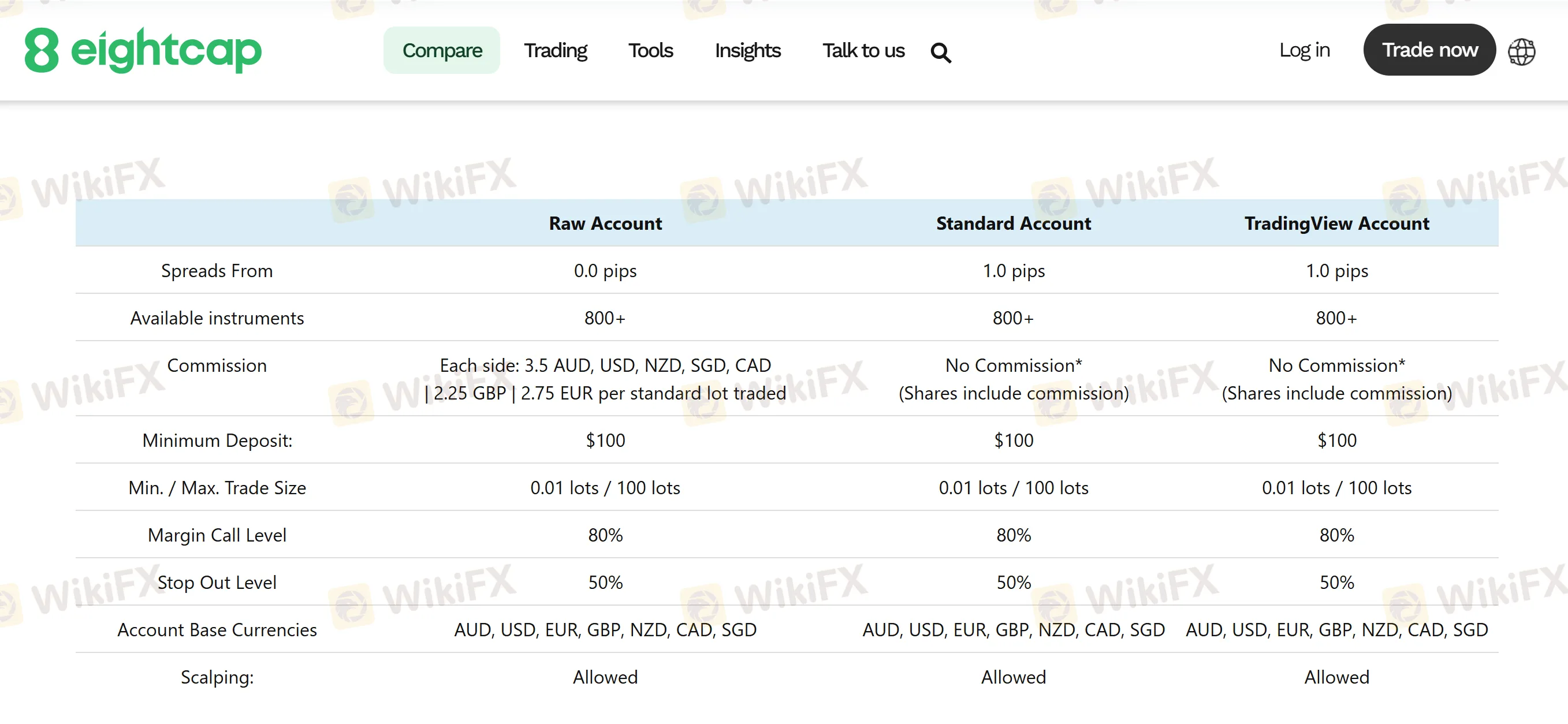
Task: Open the Insights menu
Action: tap(747, 50)
